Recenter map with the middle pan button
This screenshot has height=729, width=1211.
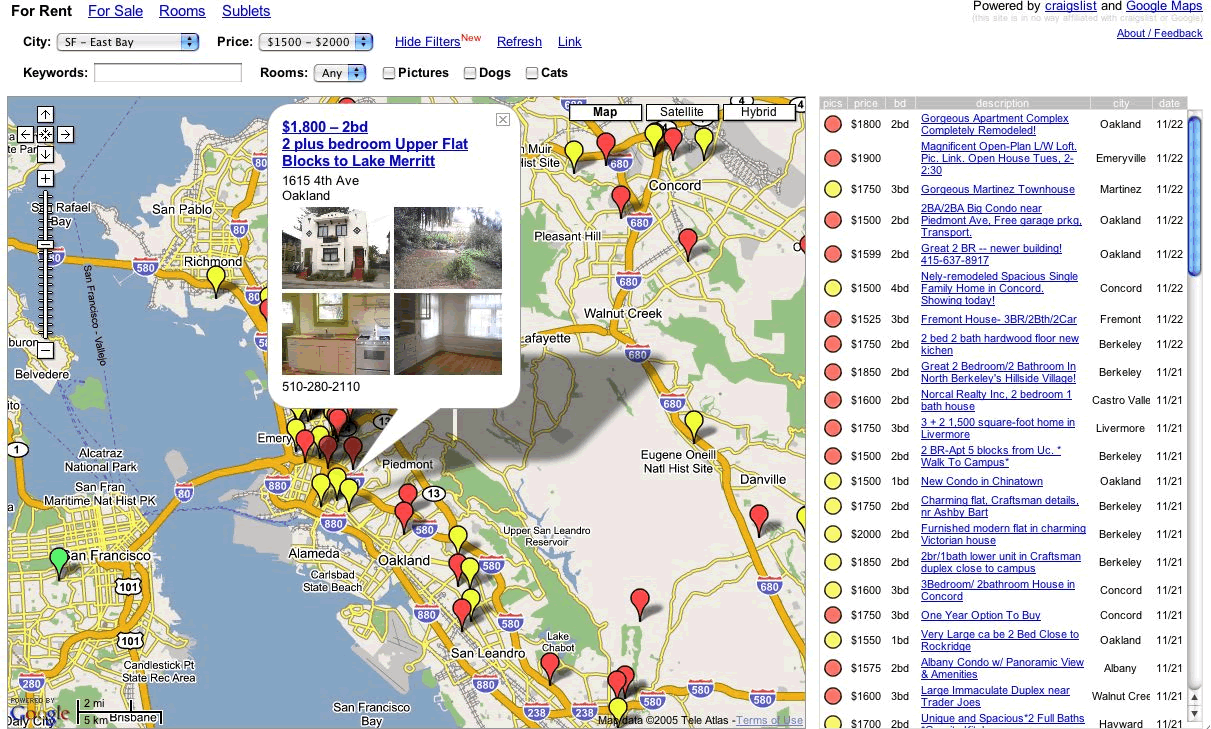click(x=45, y=134)
